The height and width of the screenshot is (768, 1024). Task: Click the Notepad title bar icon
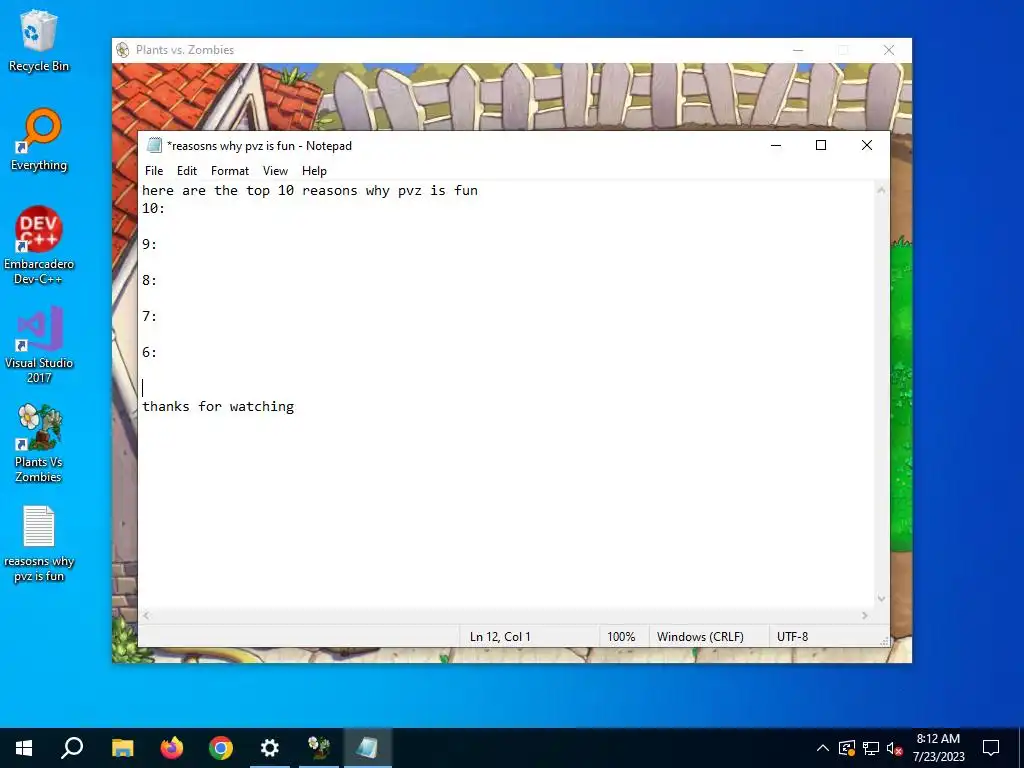(x=154, y=146)
